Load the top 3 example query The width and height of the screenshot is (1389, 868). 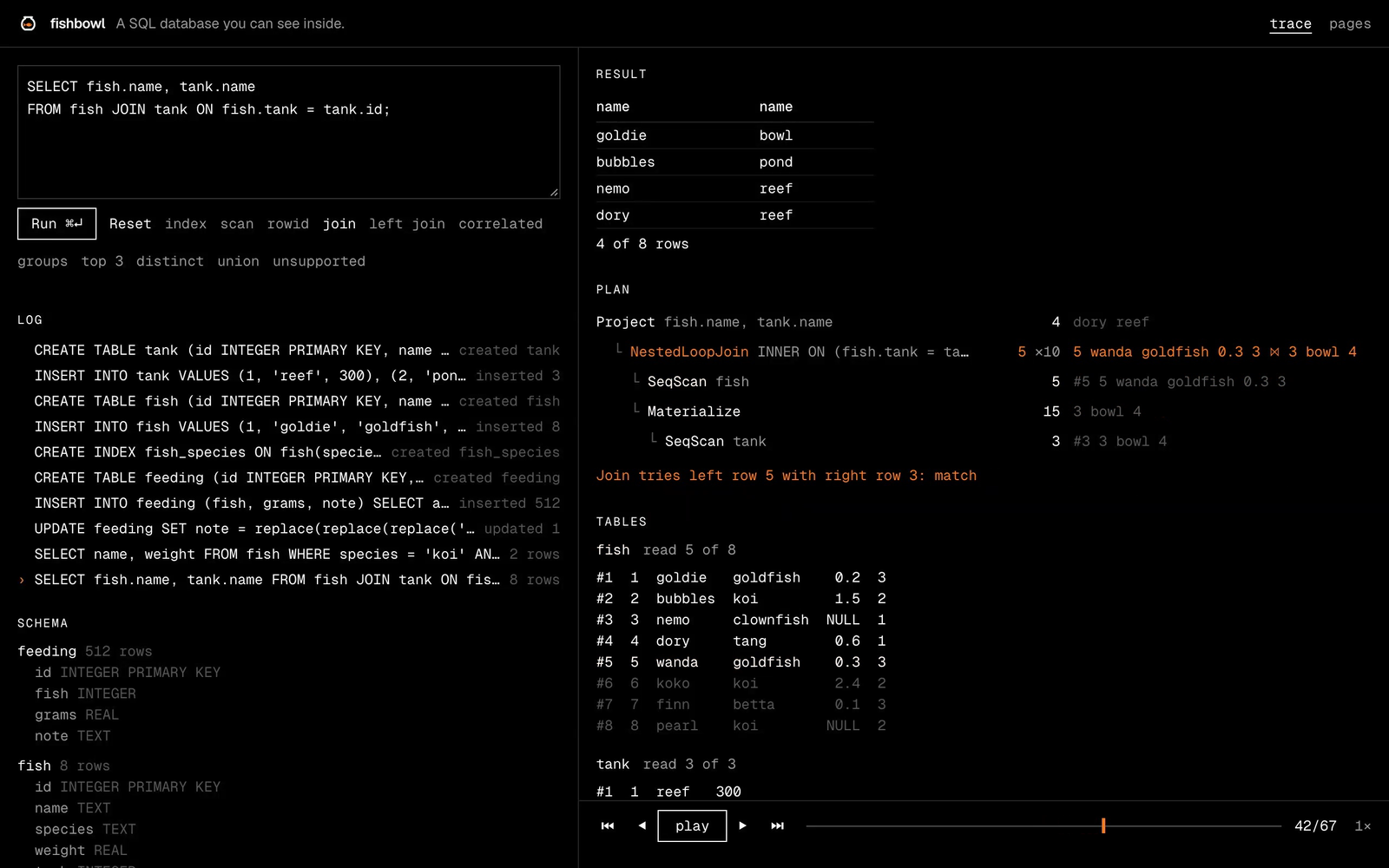102,261
